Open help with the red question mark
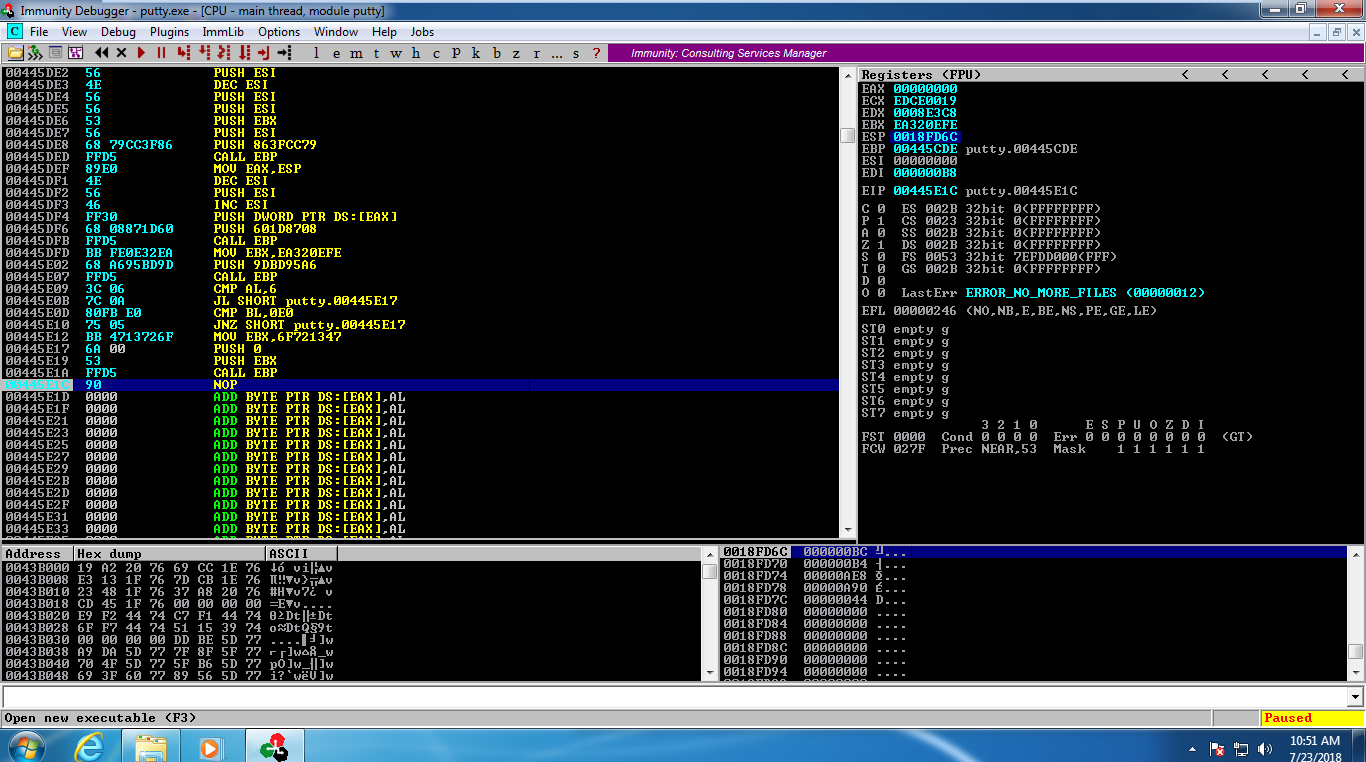Viewport: 1366px width, 762px height. (597, 53)
